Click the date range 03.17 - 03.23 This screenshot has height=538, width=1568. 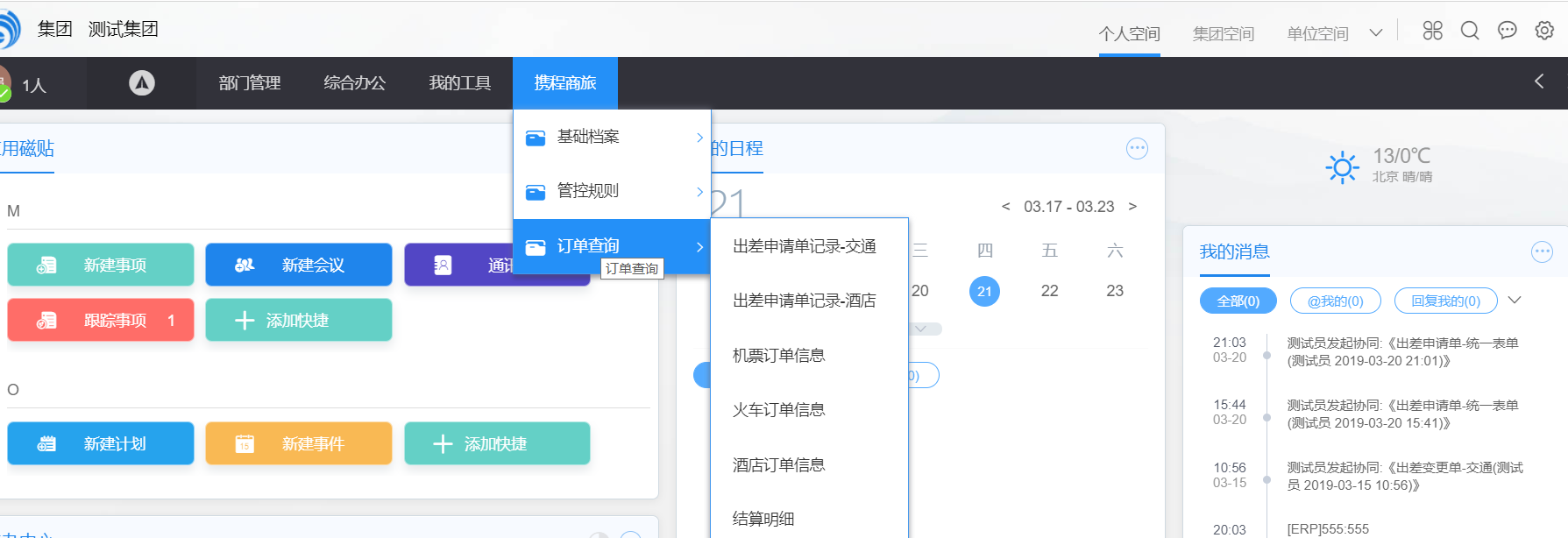(1069, 207)
